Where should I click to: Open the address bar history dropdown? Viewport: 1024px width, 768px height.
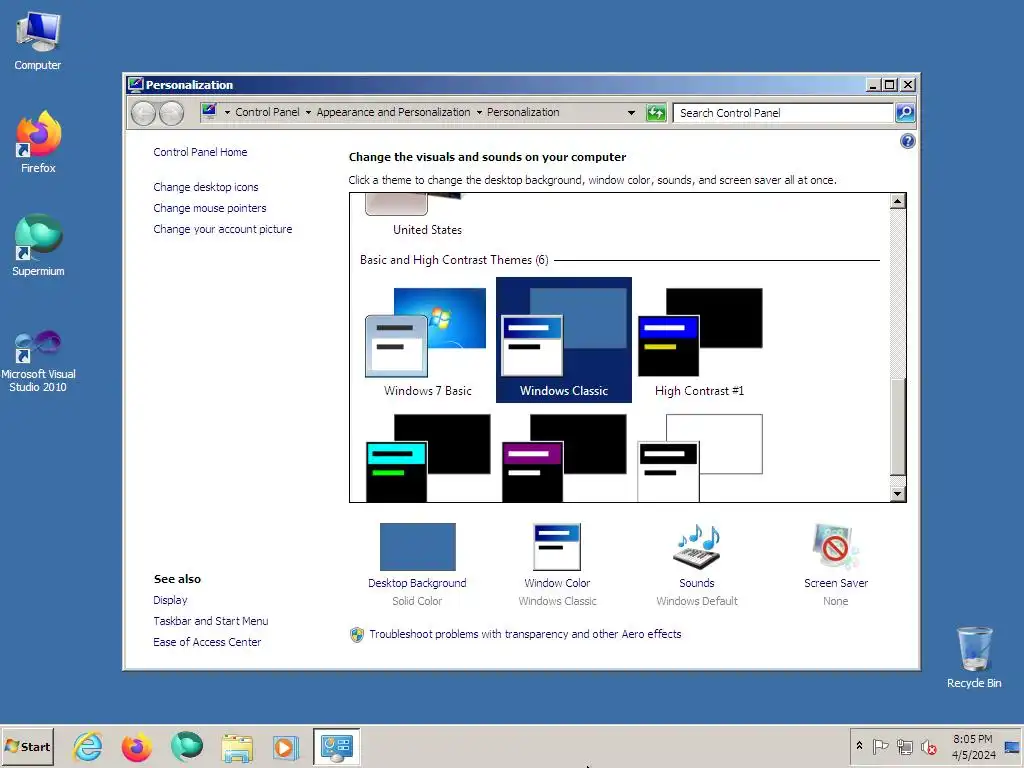coord(631,113)
